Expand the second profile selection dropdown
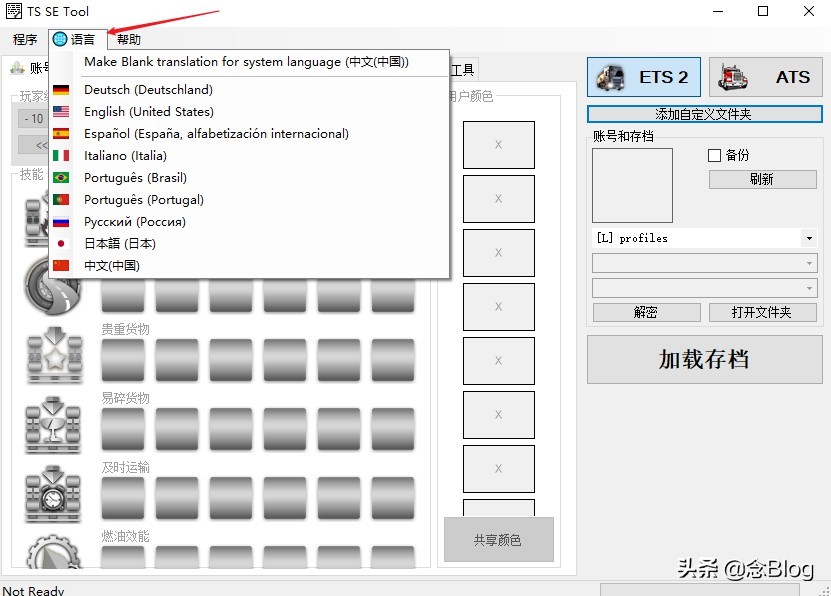Image resolution: width=831 pixels, height=596 pixels. tap(704, 263)
